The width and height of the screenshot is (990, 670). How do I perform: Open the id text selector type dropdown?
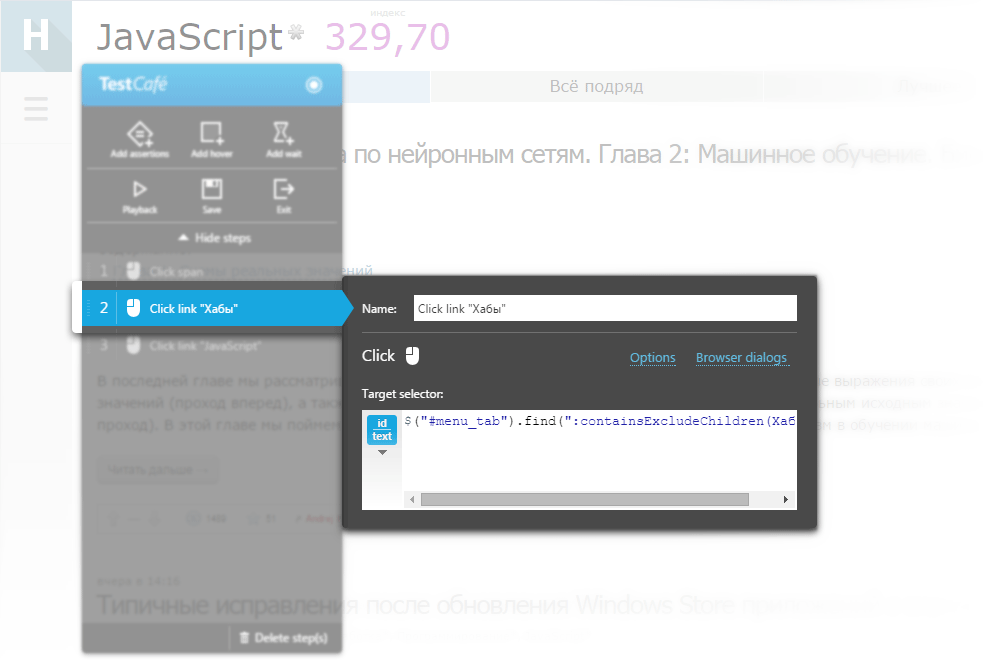tap(382, 435)
